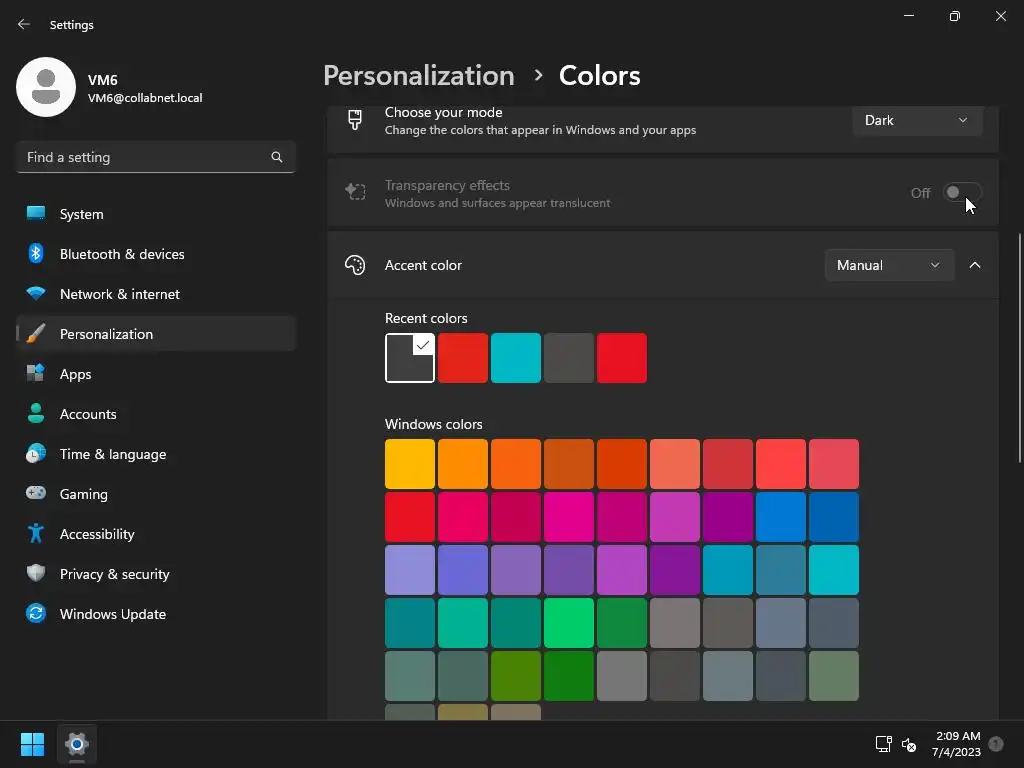
Task: Open the Manual accent color dropdown
Action: [889, 265]
